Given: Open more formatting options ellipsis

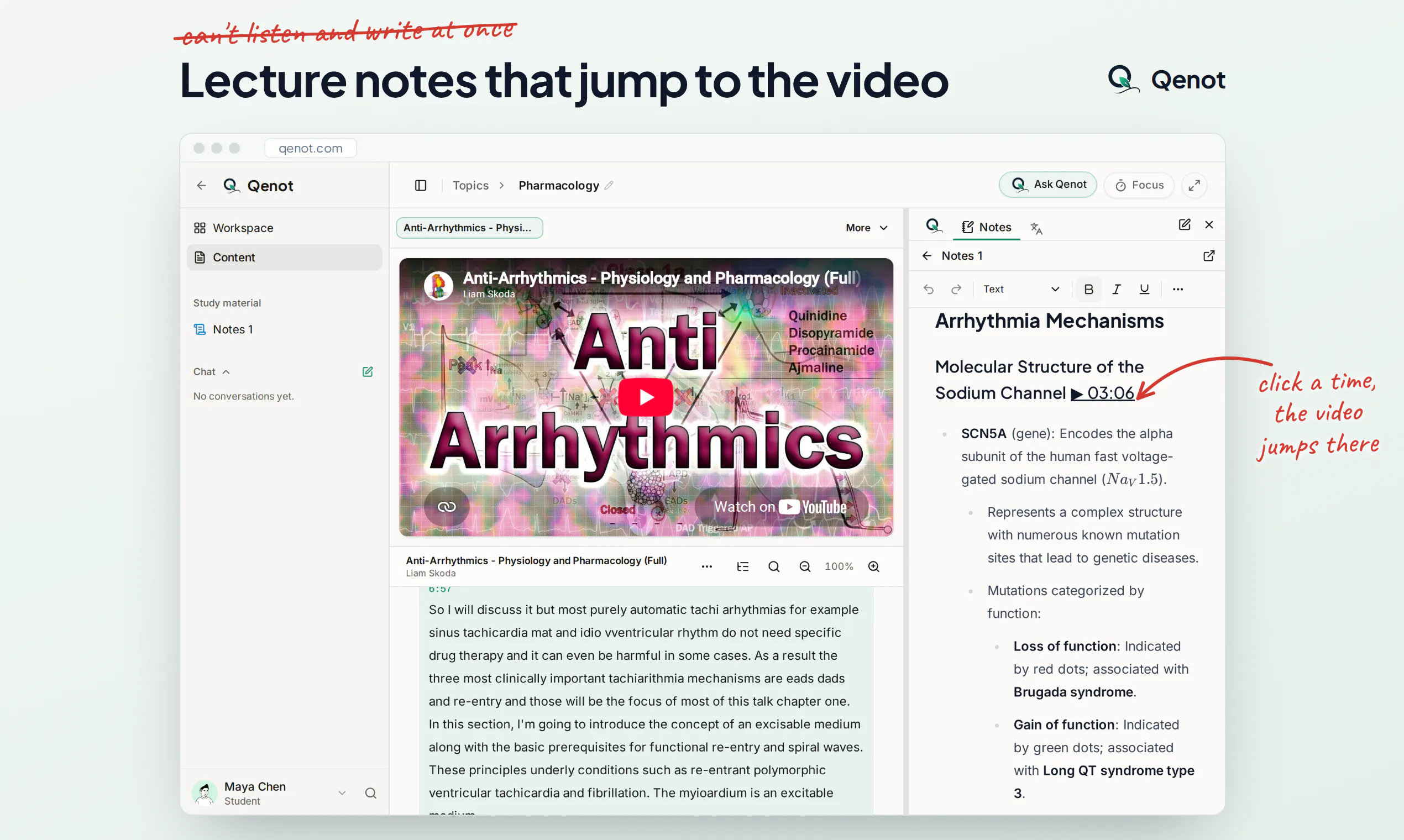Looking at the screenshot, I should tap(1178, 289).
